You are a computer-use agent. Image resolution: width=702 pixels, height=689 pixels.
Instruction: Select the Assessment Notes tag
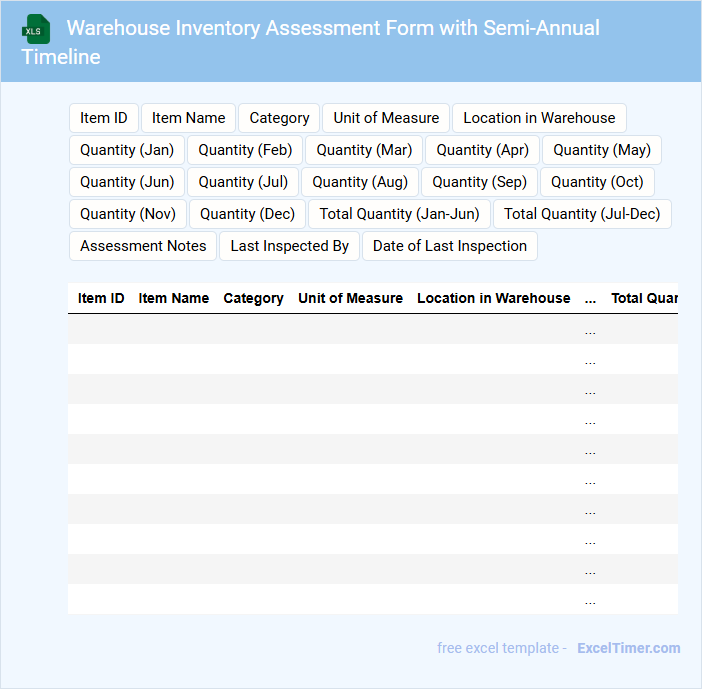143,246
